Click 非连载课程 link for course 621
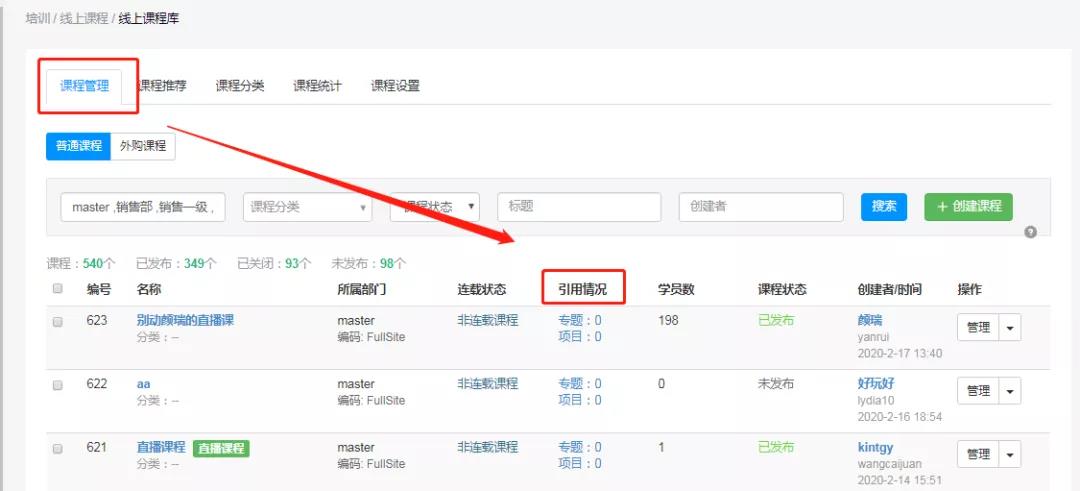The height and width of the screenshot is (491, 1080). (488, 447)
